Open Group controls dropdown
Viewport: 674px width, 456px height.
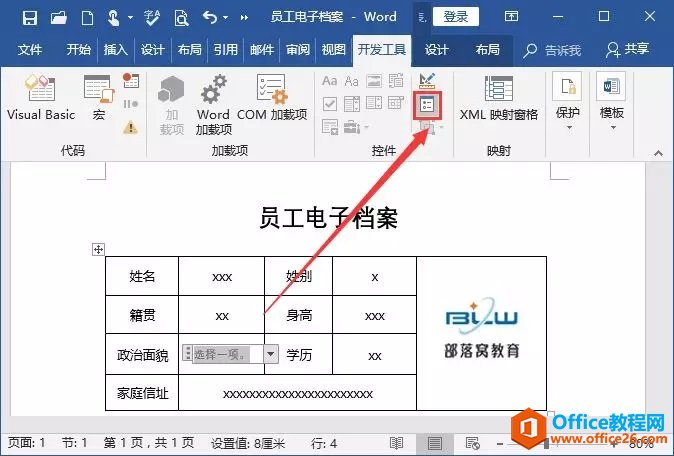(x=430, y=127)
